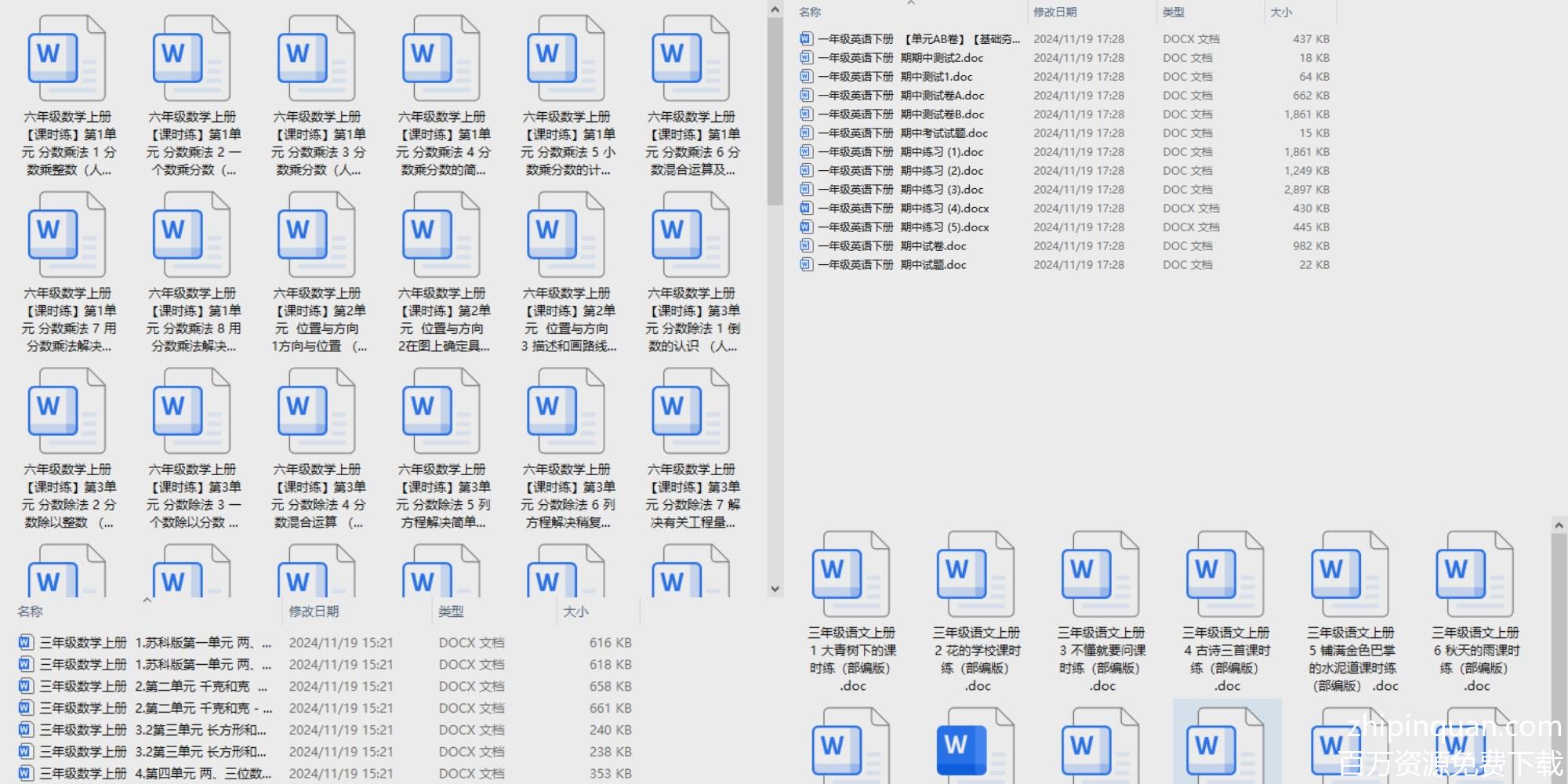
Task: Select the file icon next to 期中考试试题.doc
Action: pyautogui.click(x=806, y=133)
